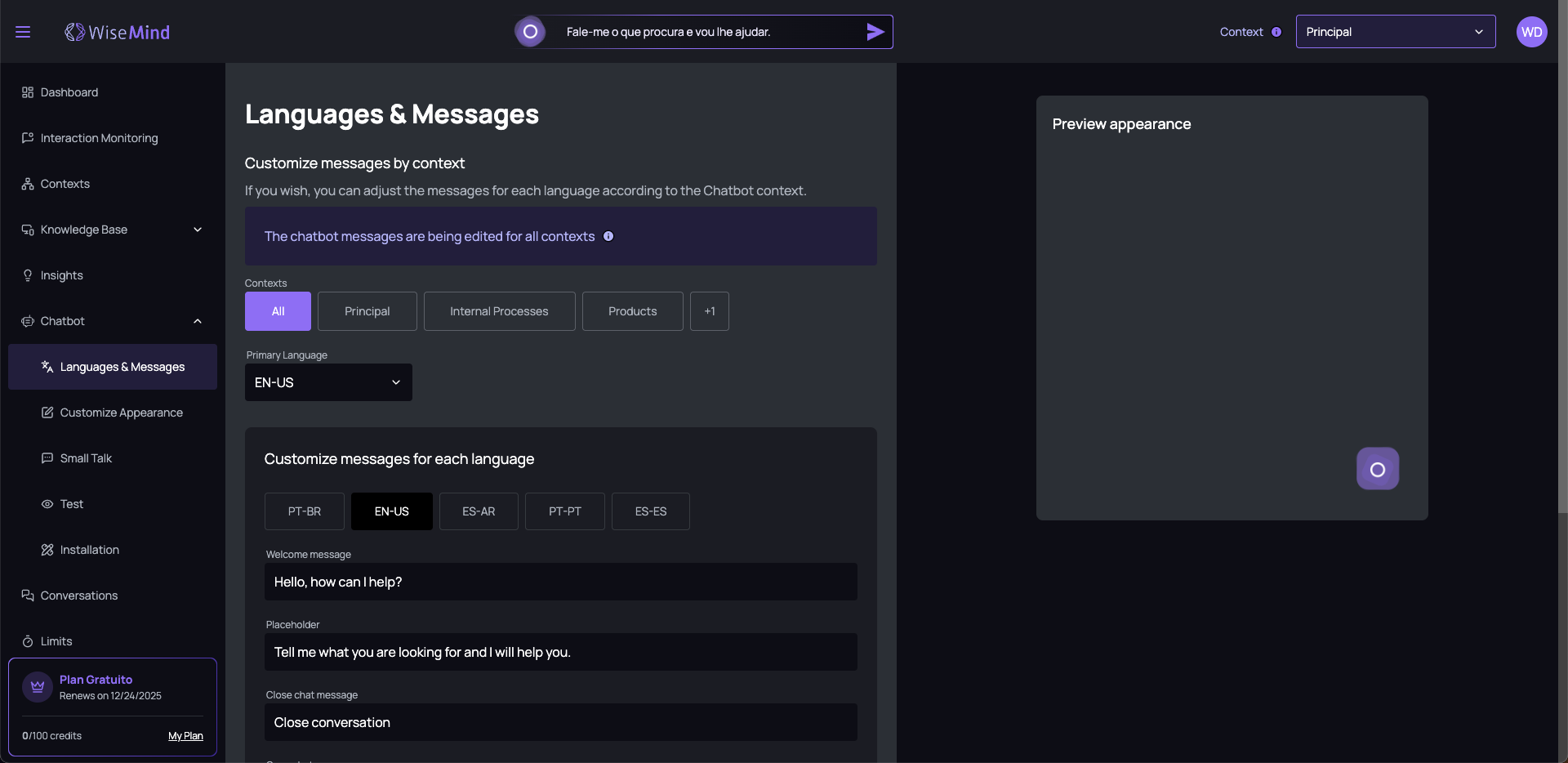Open the Primary Language EN-US dropdown
1568x763 pixels.
point(328,382)
